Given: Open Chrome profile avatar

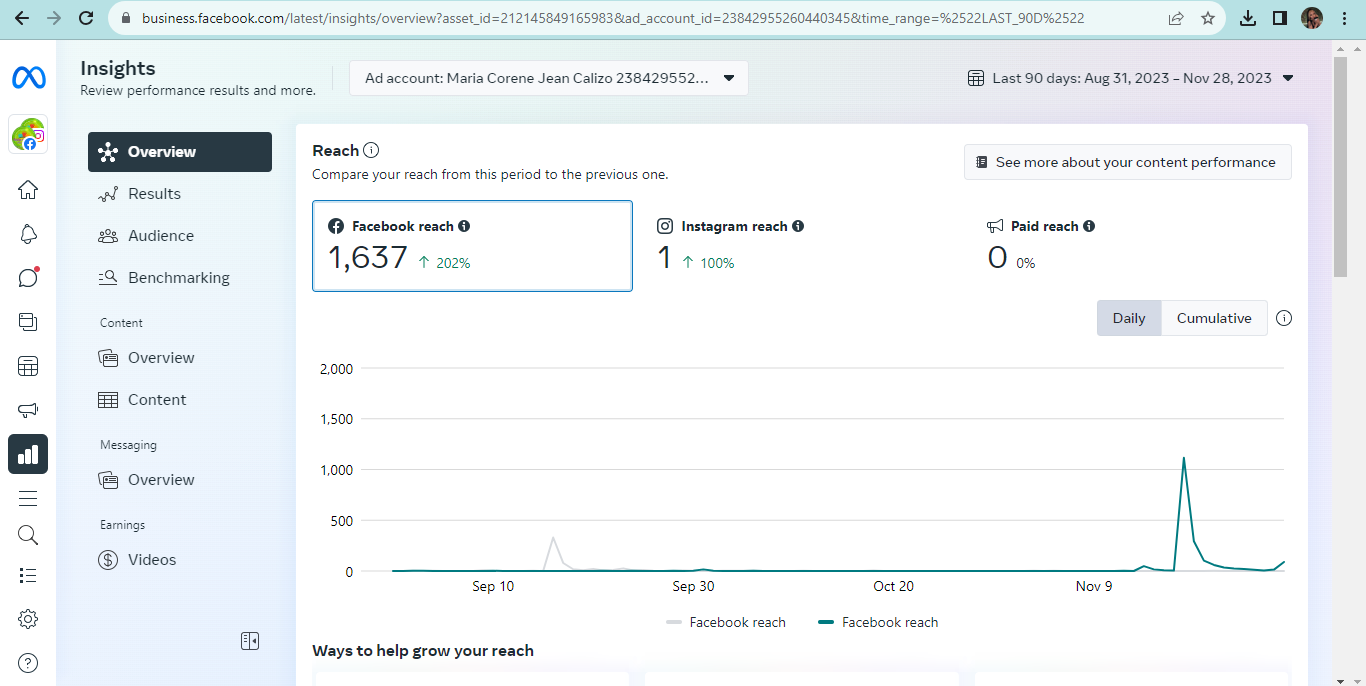Looking at the screenshot, I should click(1312, 18).
